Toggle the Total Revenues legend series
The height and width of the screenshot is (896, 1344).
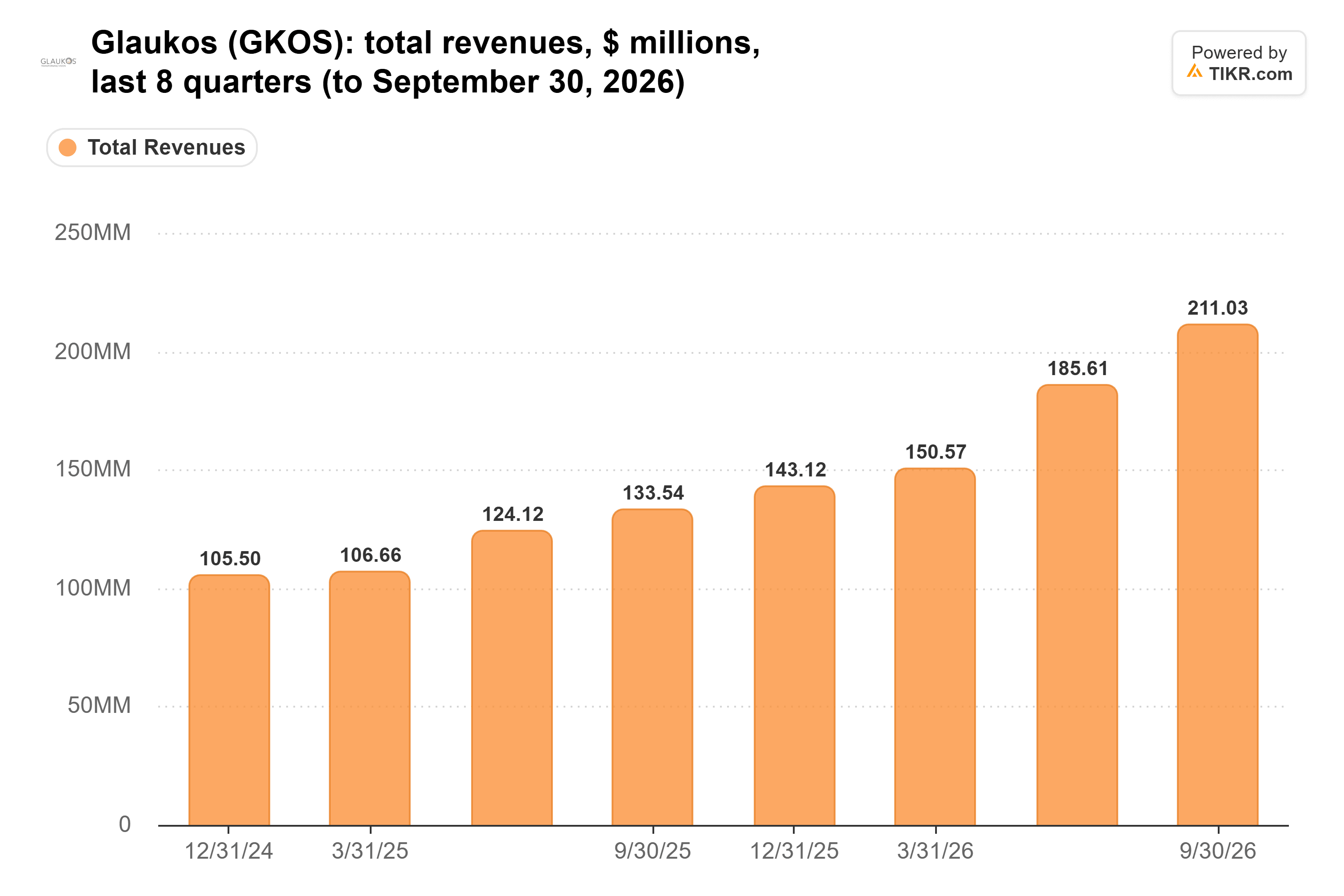152,148
